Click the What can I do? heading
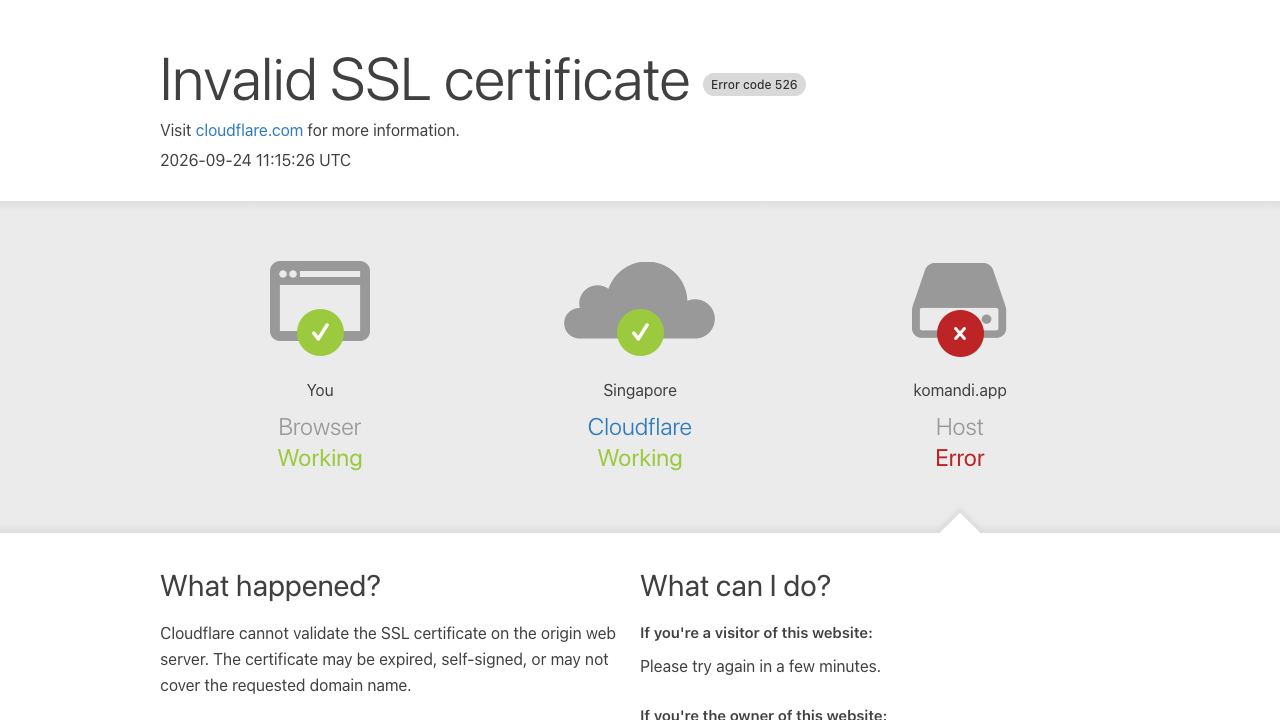This screenshot has width=1280, height=720. [735, 586]
